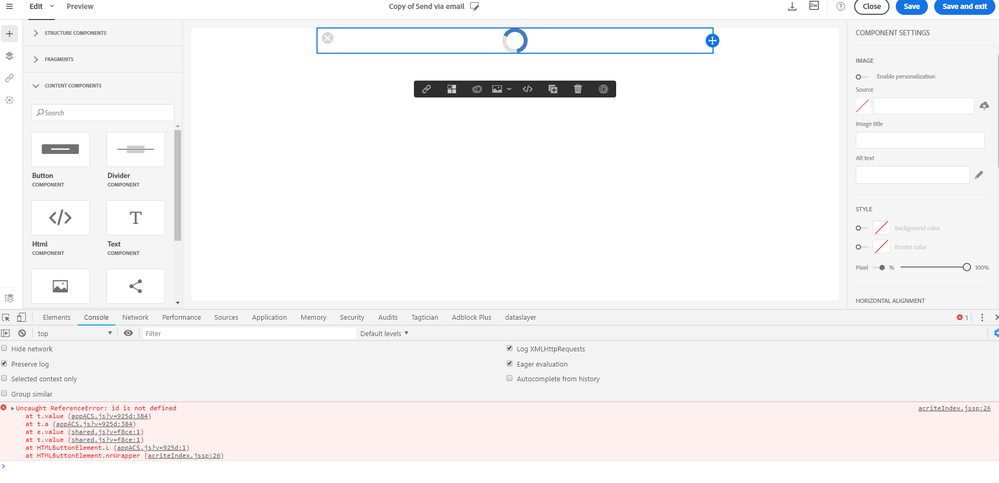
Task: Click the DevTools inspect element icon
Action: [6, 317]
